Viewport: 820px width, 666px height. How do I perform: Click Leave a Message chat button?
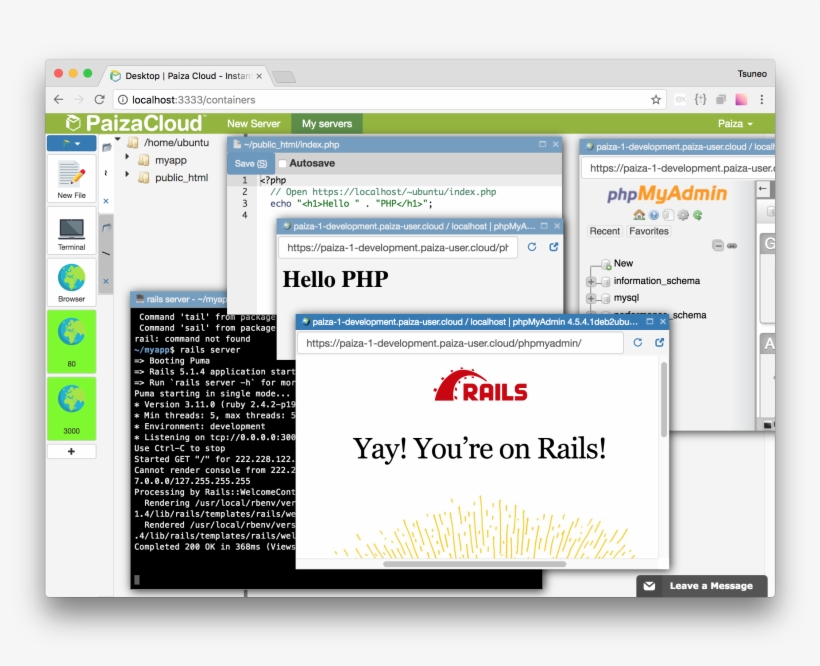point(702,586)
